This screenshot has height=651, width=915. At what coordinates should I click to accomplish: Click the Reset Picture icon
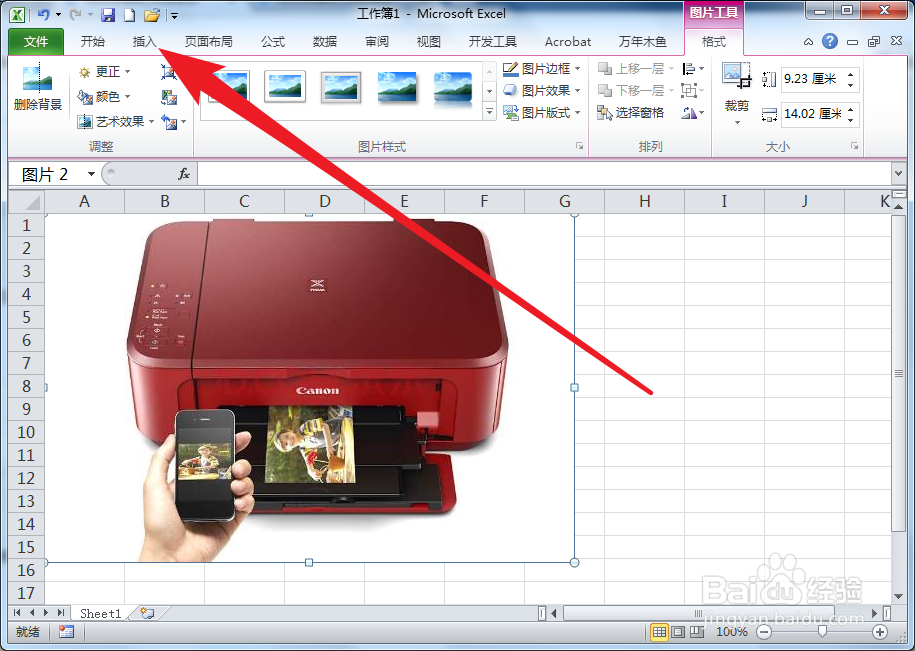pos(168,122)
